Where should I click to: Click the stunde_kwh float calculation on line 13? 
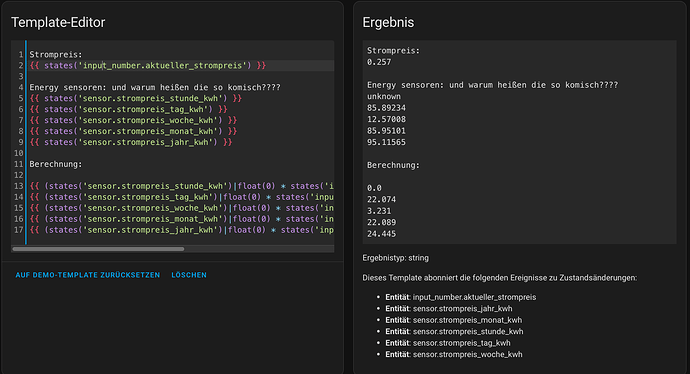point(182,186)
